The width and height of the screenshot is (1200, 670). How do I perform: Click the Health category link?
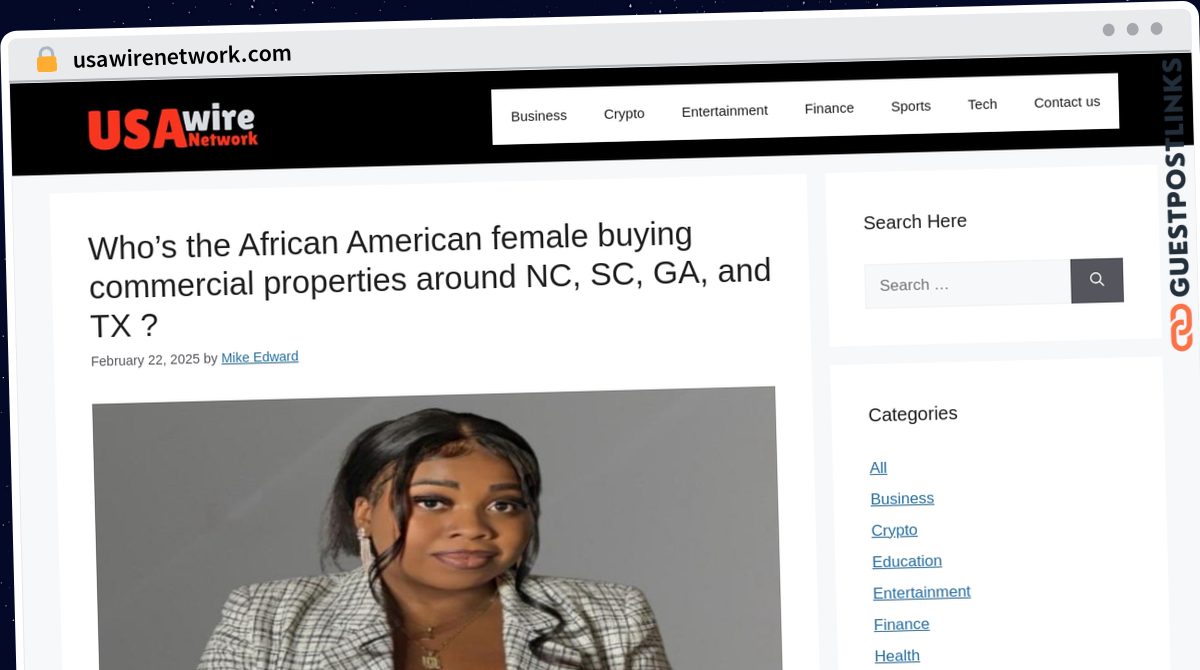[897, 656]
